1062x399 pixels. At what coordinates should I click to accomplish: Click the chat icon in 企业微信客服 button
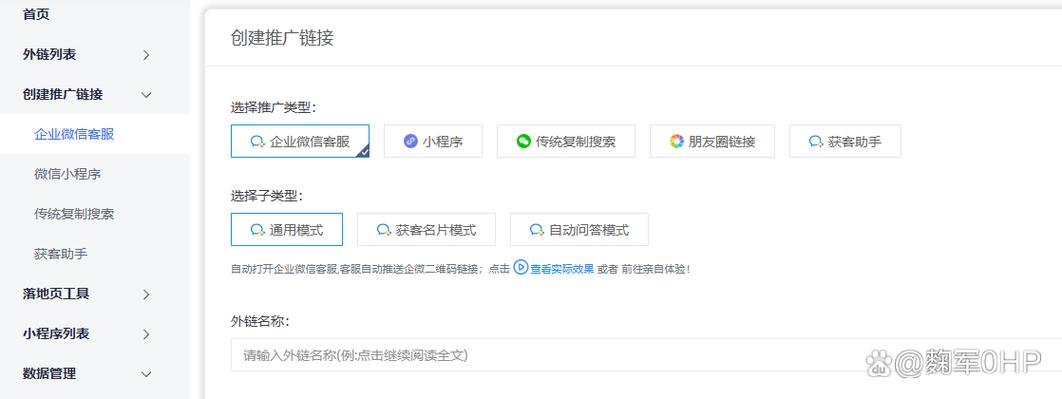(257, 142)
